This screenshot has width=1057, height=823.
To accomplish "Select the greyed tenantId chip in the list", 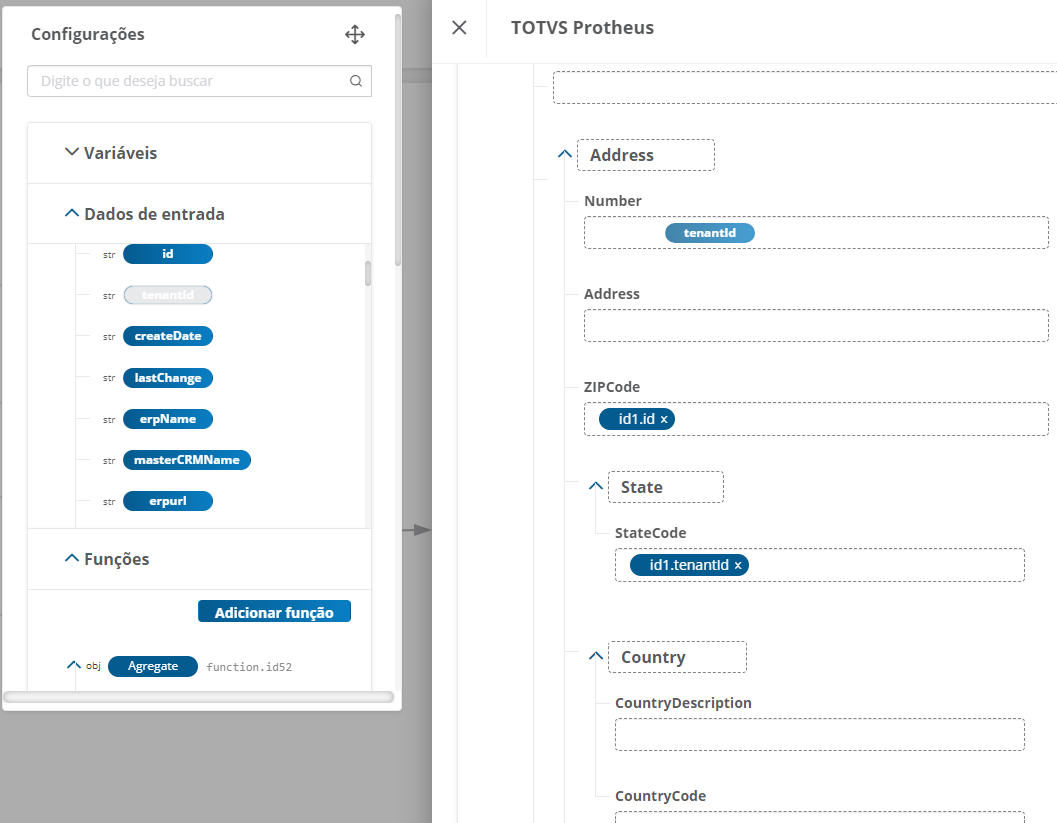I will click(168, 295).
